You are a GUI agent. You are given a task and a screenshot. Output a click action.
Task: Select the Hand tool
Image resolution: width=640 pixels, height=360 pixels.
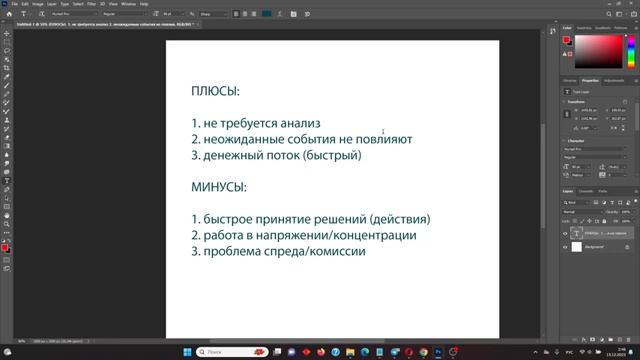[7, 216]
